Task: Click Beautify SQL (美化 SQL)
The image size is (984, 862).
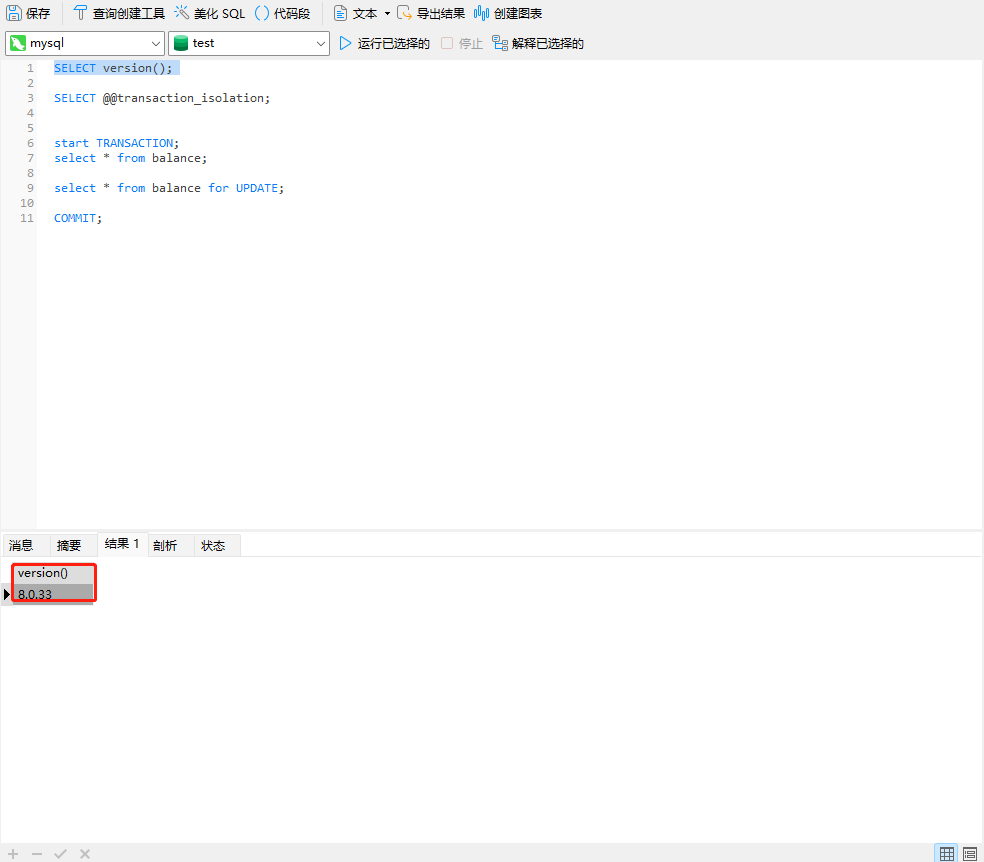Action: [210, 13]
